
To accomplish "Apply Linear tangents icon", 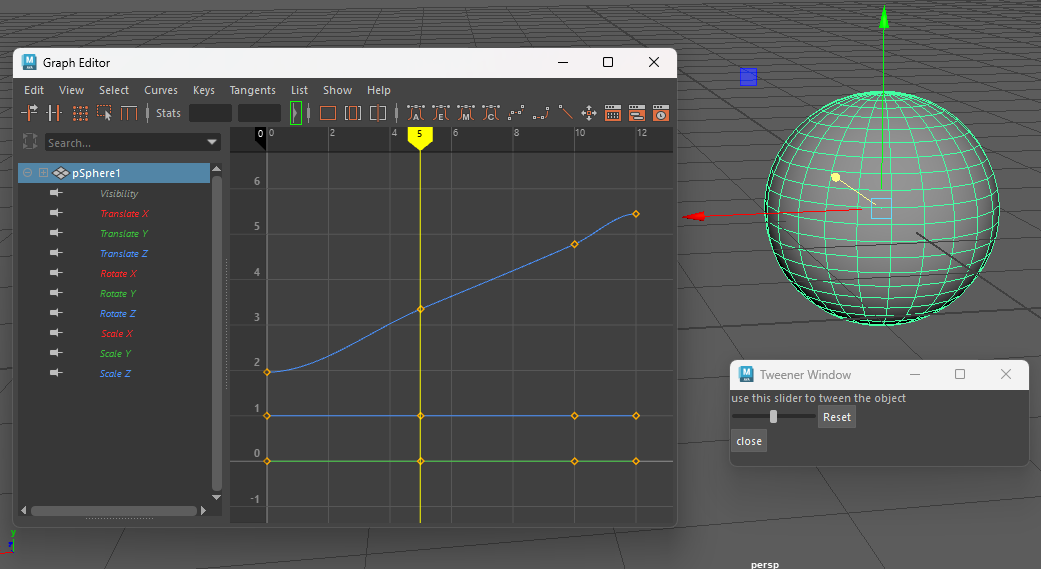I will (565, 113).
